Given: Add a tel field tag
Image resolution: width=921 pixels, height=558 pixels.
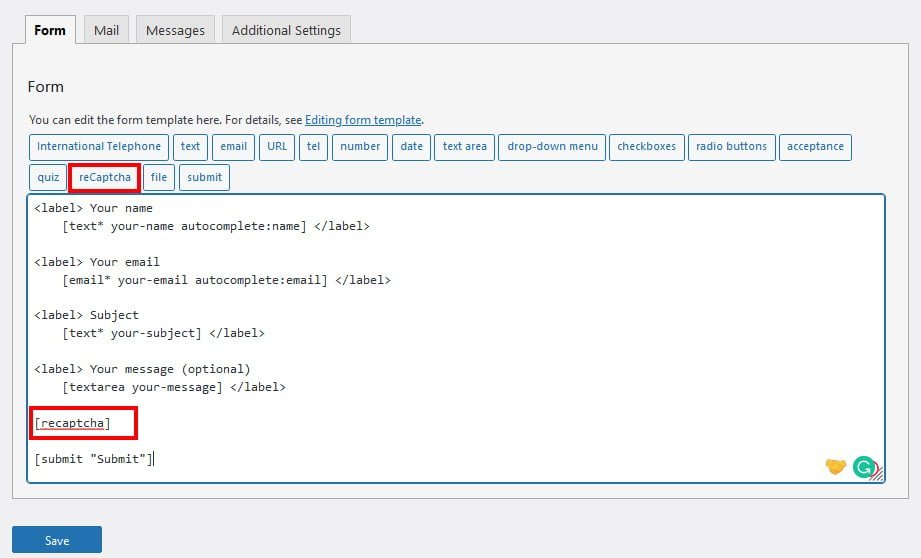Looking at the screenshot, I should click(313, 147).
